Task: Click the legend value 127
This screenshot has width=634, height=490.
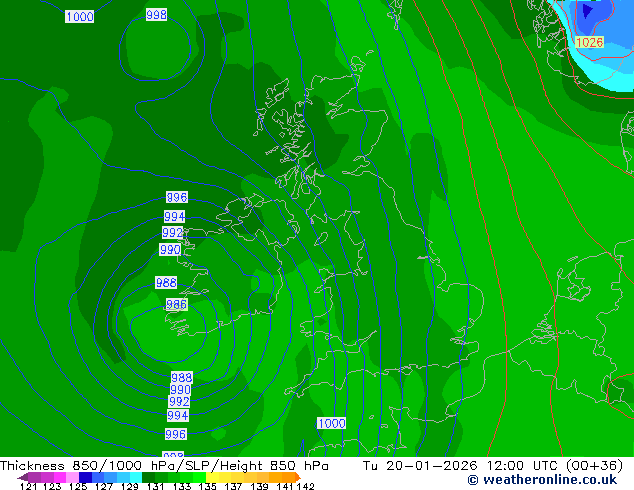Action: [x=104, y=486]
